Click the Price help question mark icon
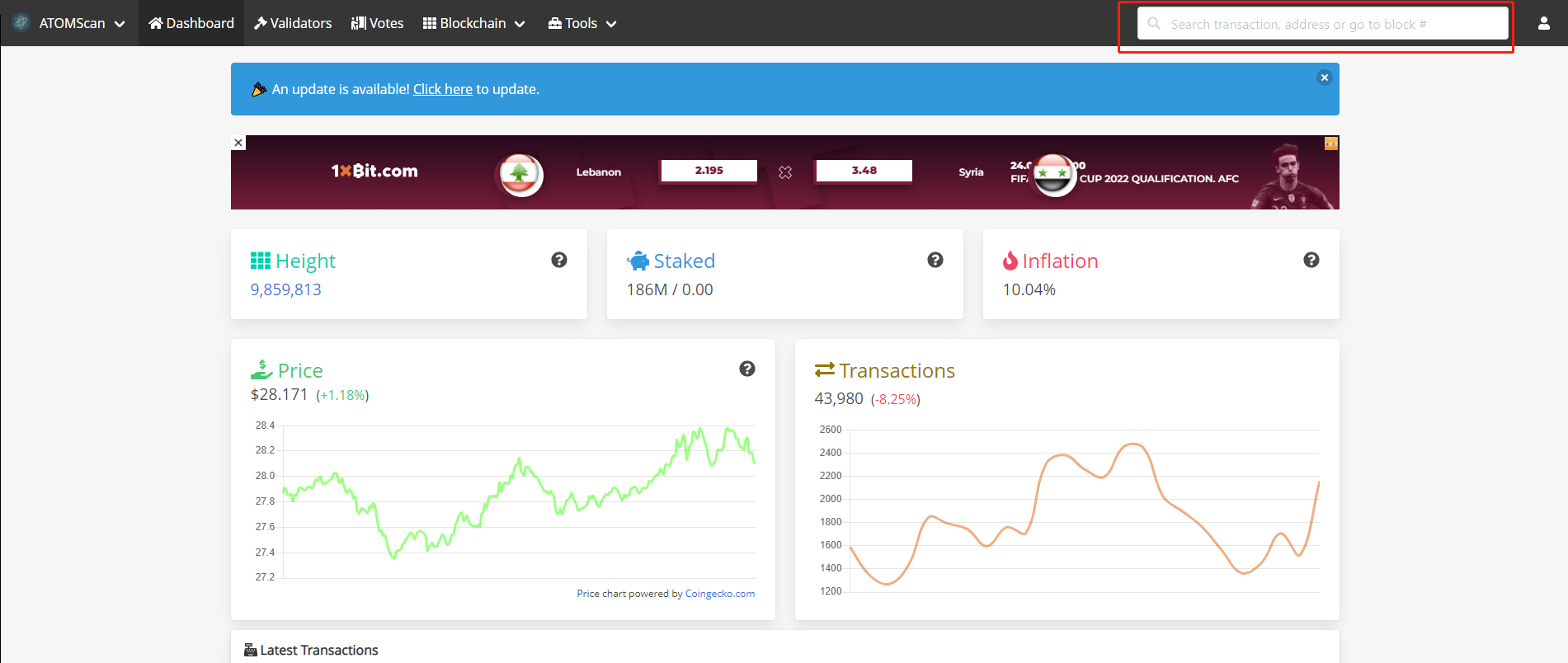 pos(747,369)
